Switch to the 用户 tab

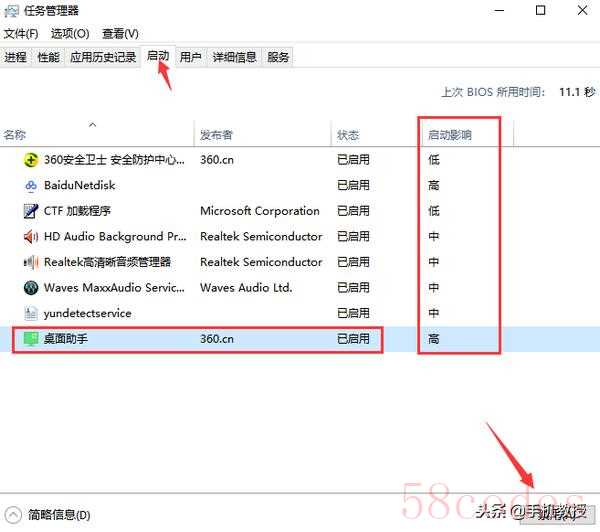pos(191,57)
